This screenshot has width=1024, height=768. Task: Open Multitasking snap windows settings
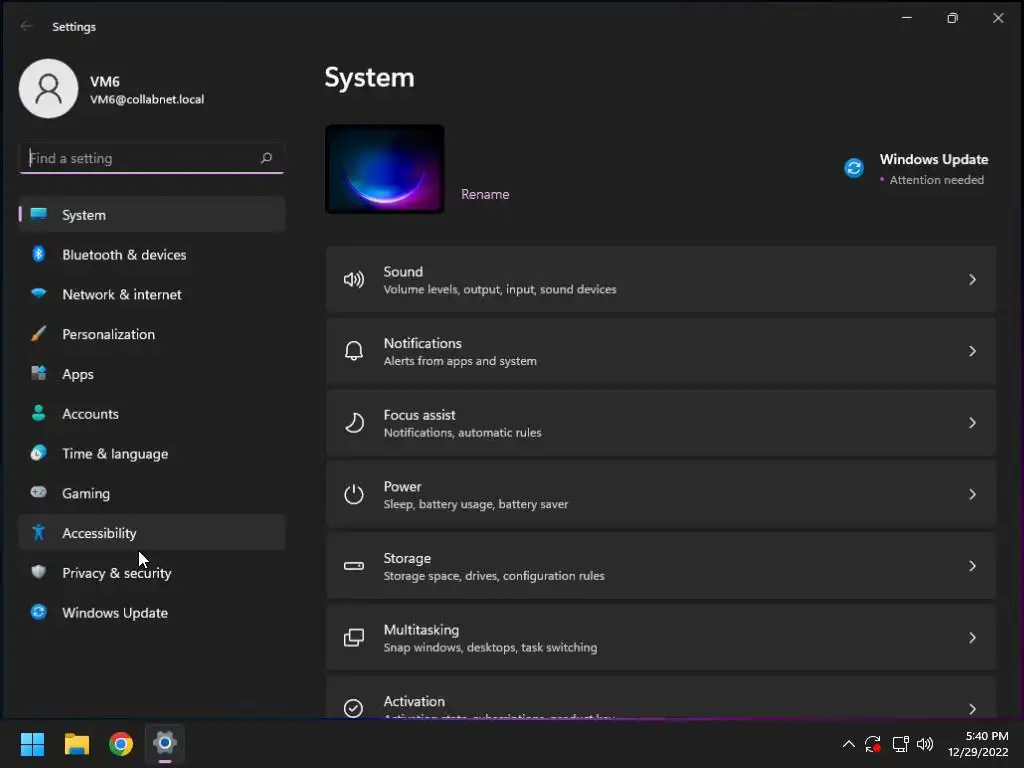point(661,637)
